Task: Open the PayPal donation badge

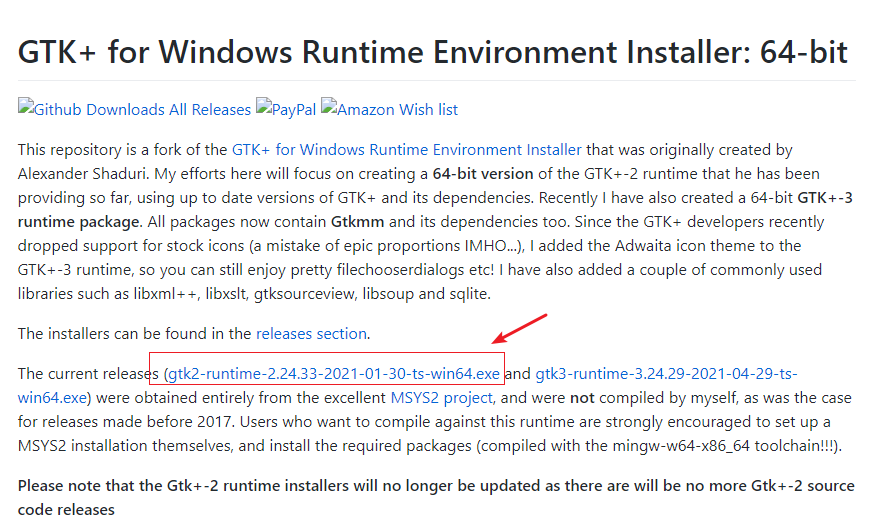Action: pyautogui.click(x=287, y=109)
